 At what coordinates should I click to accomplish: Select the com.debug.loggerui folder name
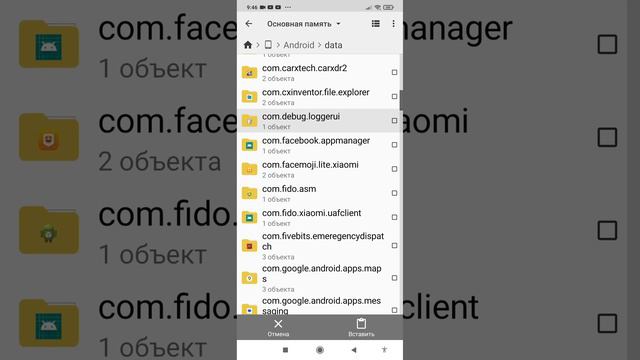point(301,116)
